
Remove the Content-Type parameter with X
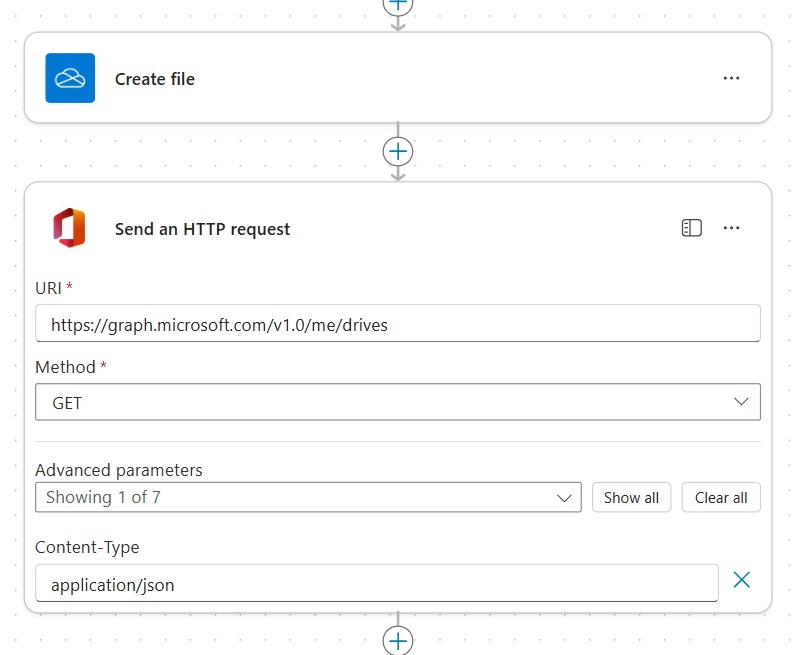point(741,580)
